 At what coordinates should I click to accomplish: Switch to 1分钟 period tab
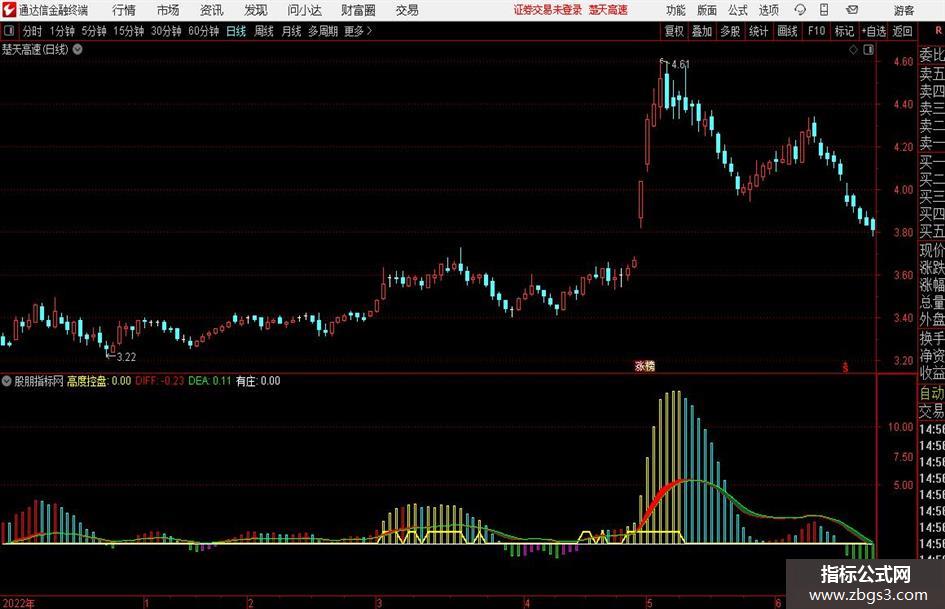[62, 31]
